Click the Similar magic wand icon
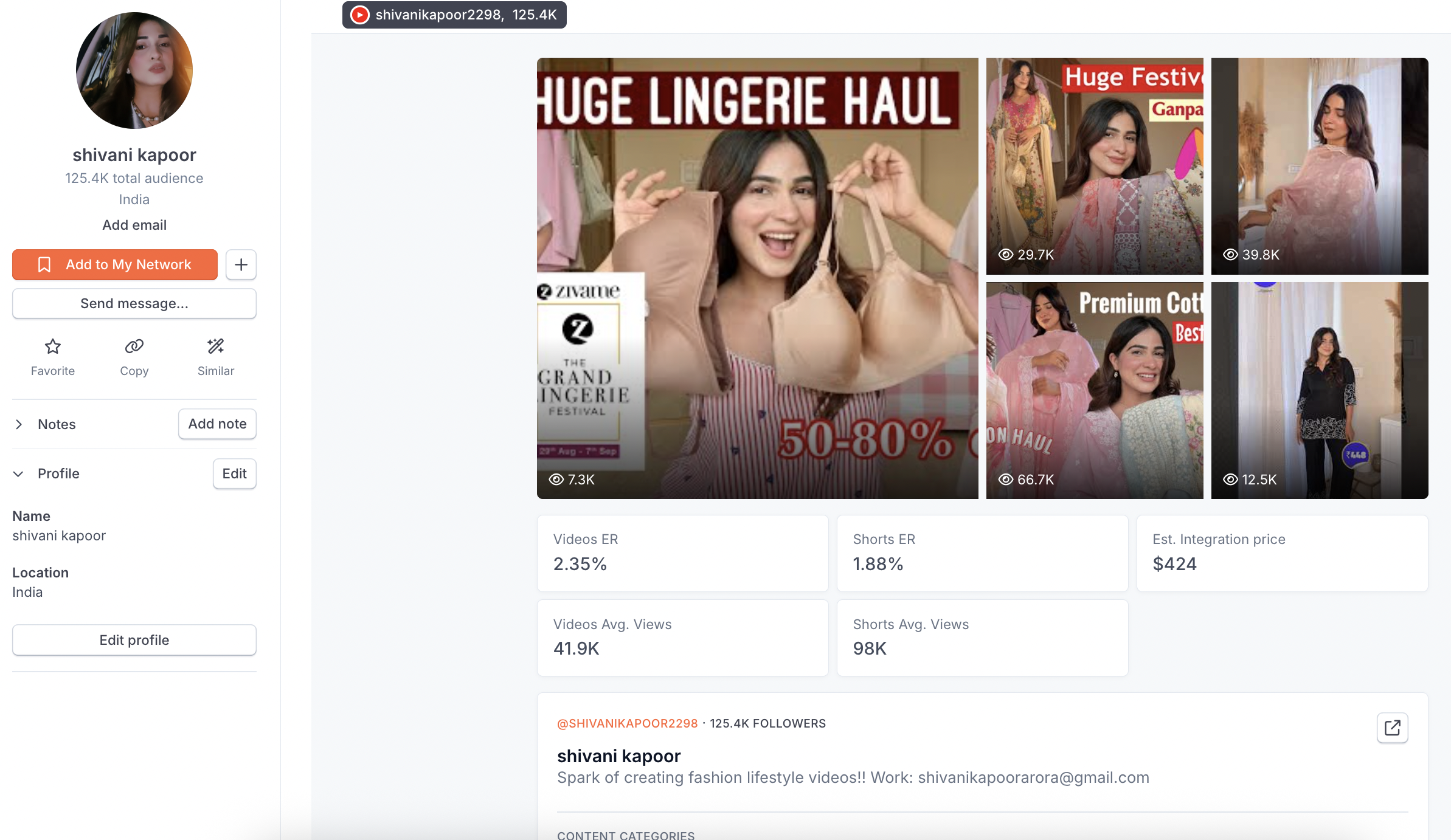Viewport: 1451px width, 840px height. point(216,346)
